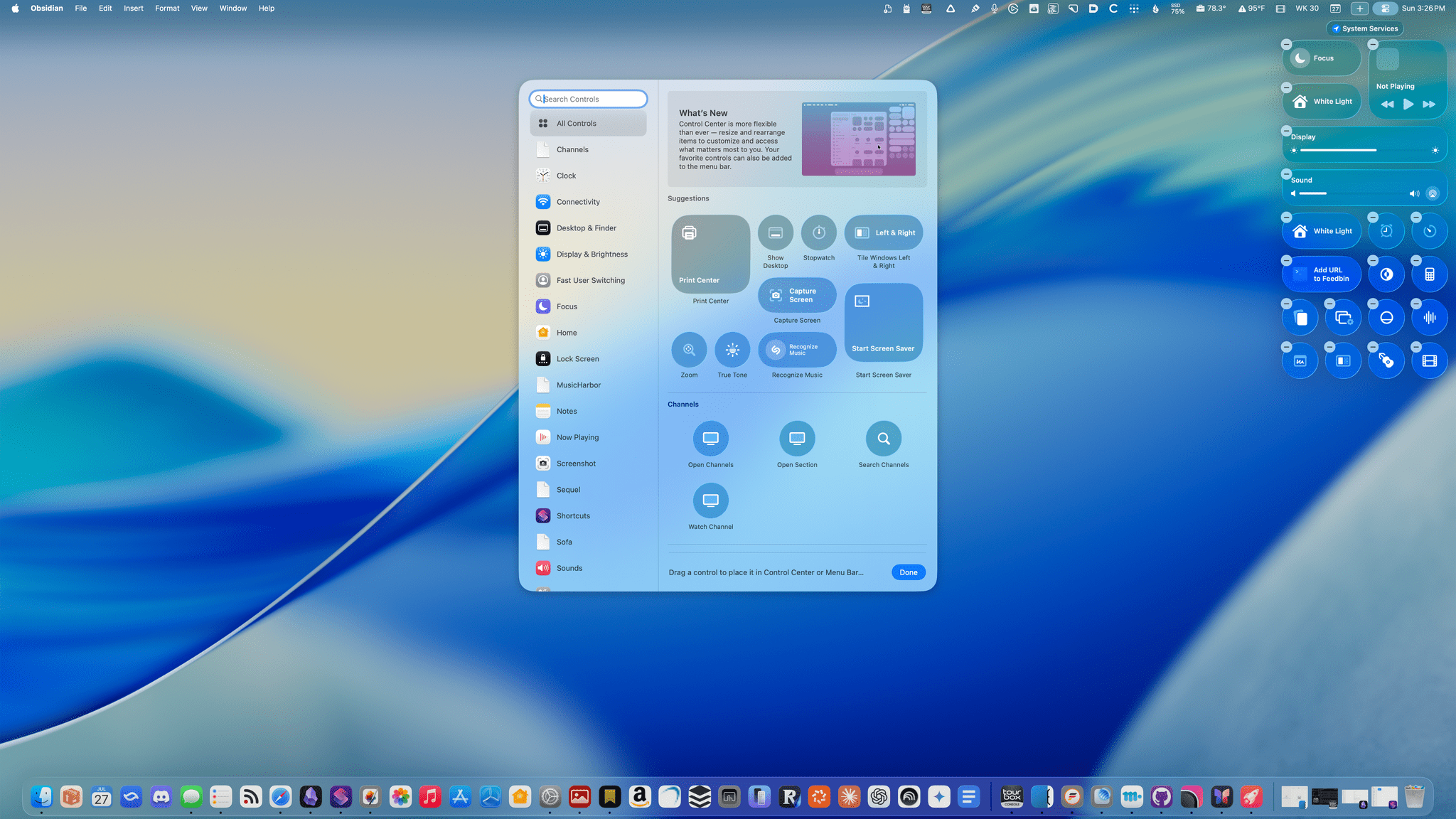Select Shortcuts in the sidebar

(588, 516)
